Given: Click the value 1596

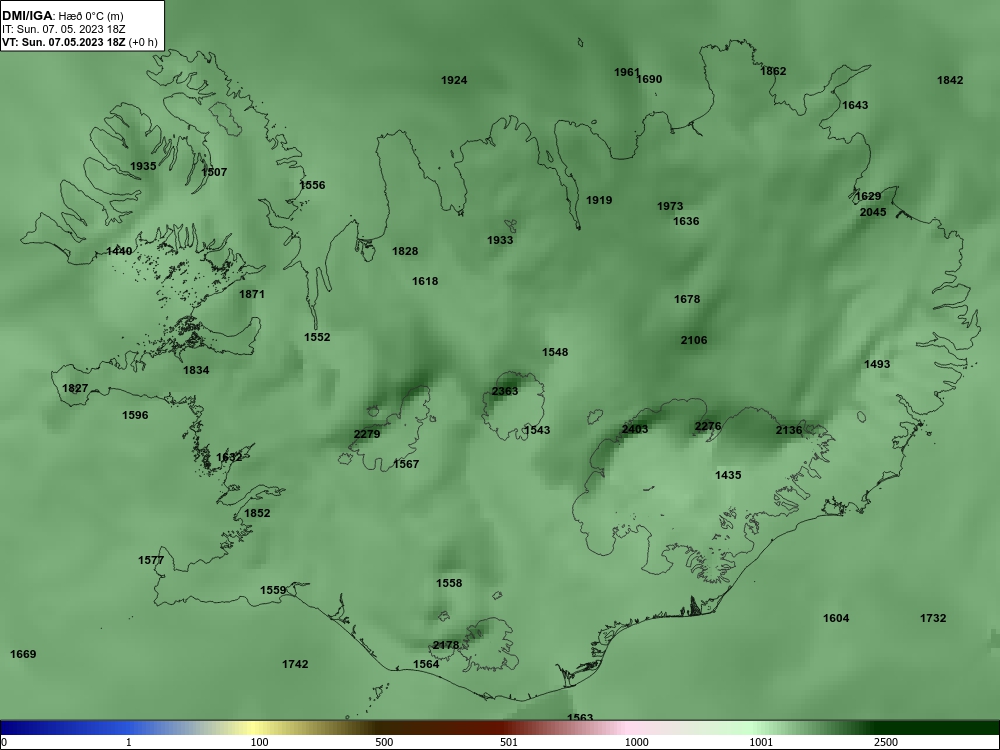Looking at the screenshot, I should tap(135, 416).
